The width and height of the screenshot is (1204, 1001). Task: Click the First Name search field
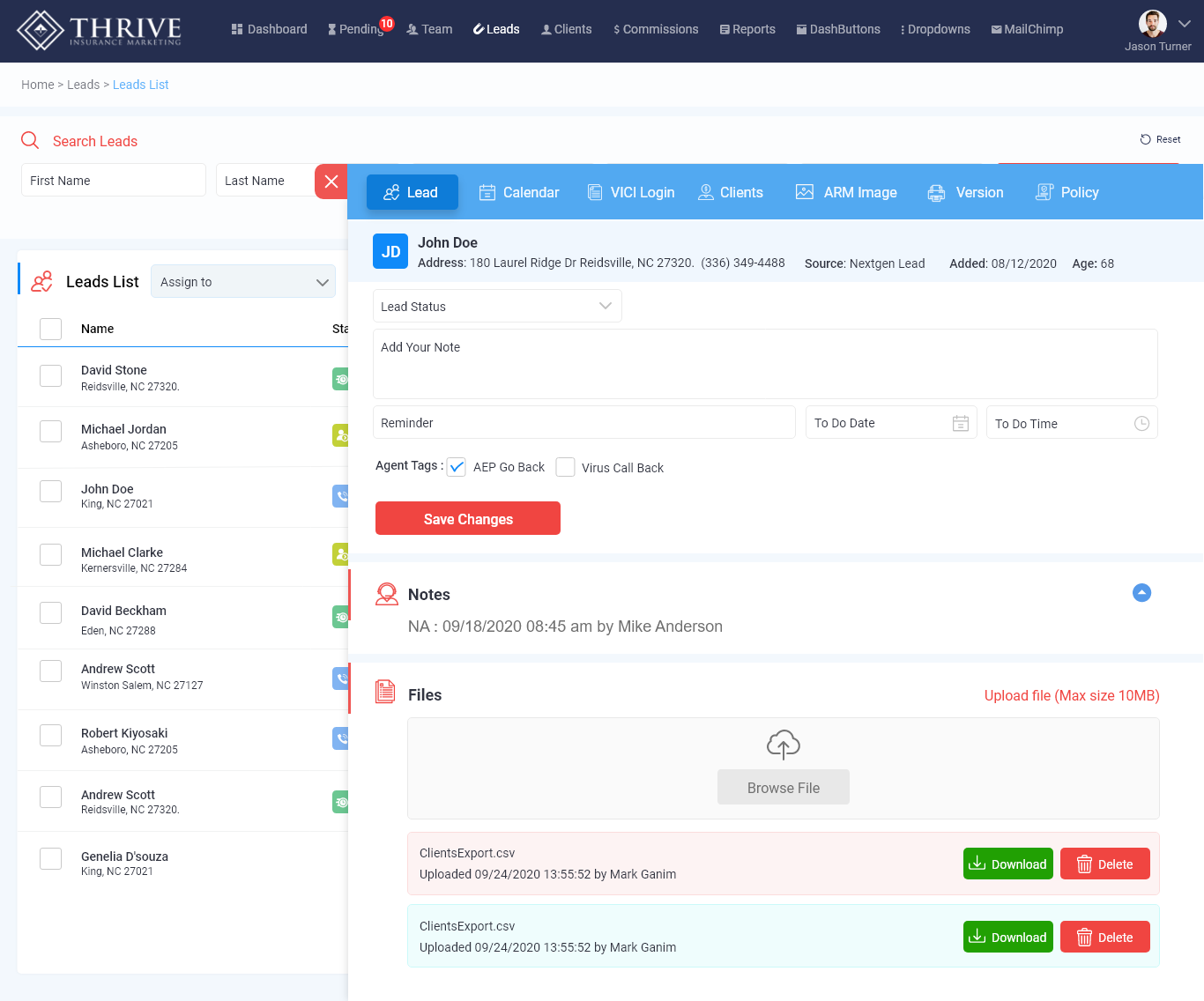pyautogui.click(x=114, y=180)
